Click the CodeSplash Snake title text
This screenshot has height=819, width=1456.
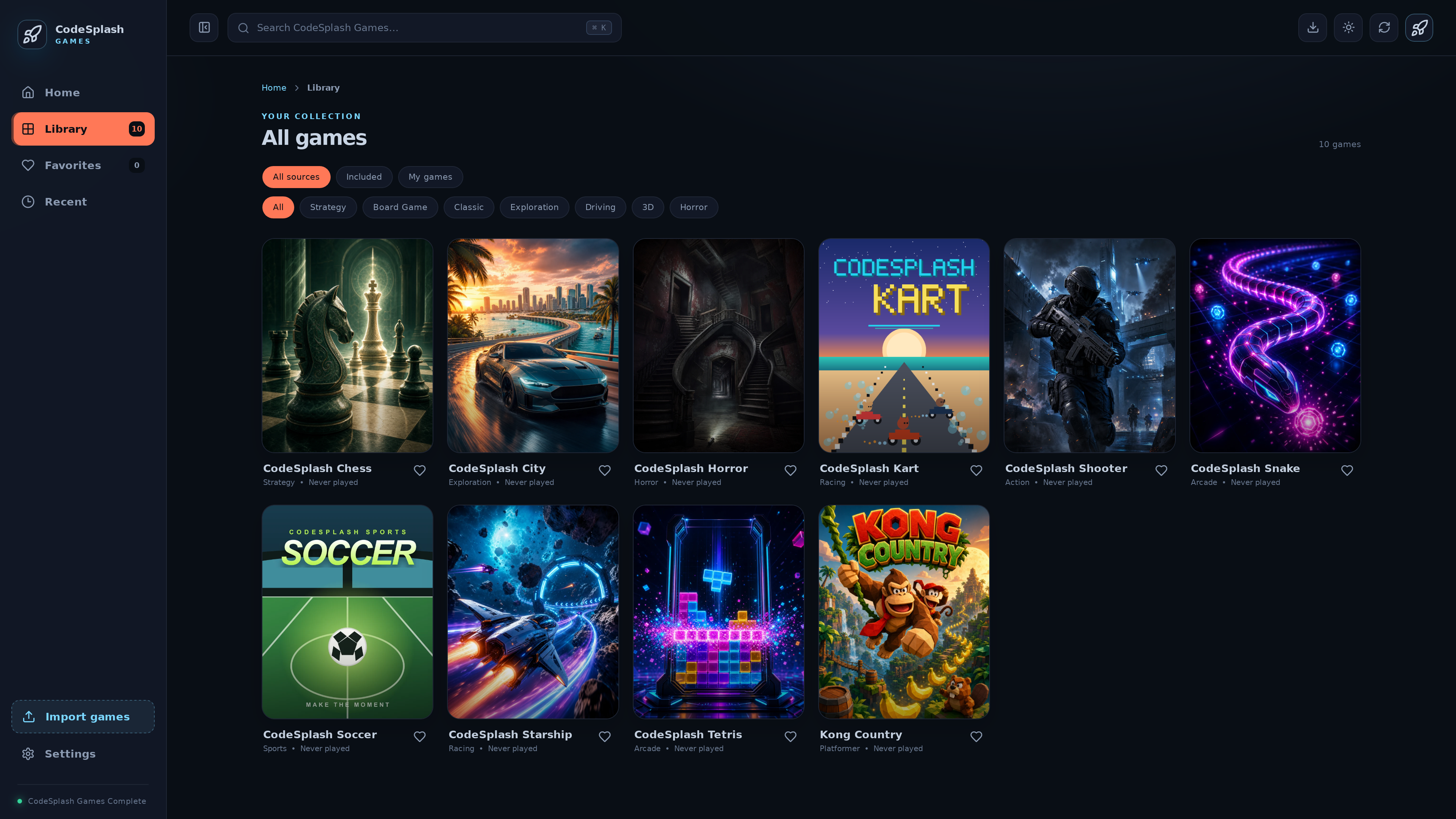click(x=1245, y=469)
